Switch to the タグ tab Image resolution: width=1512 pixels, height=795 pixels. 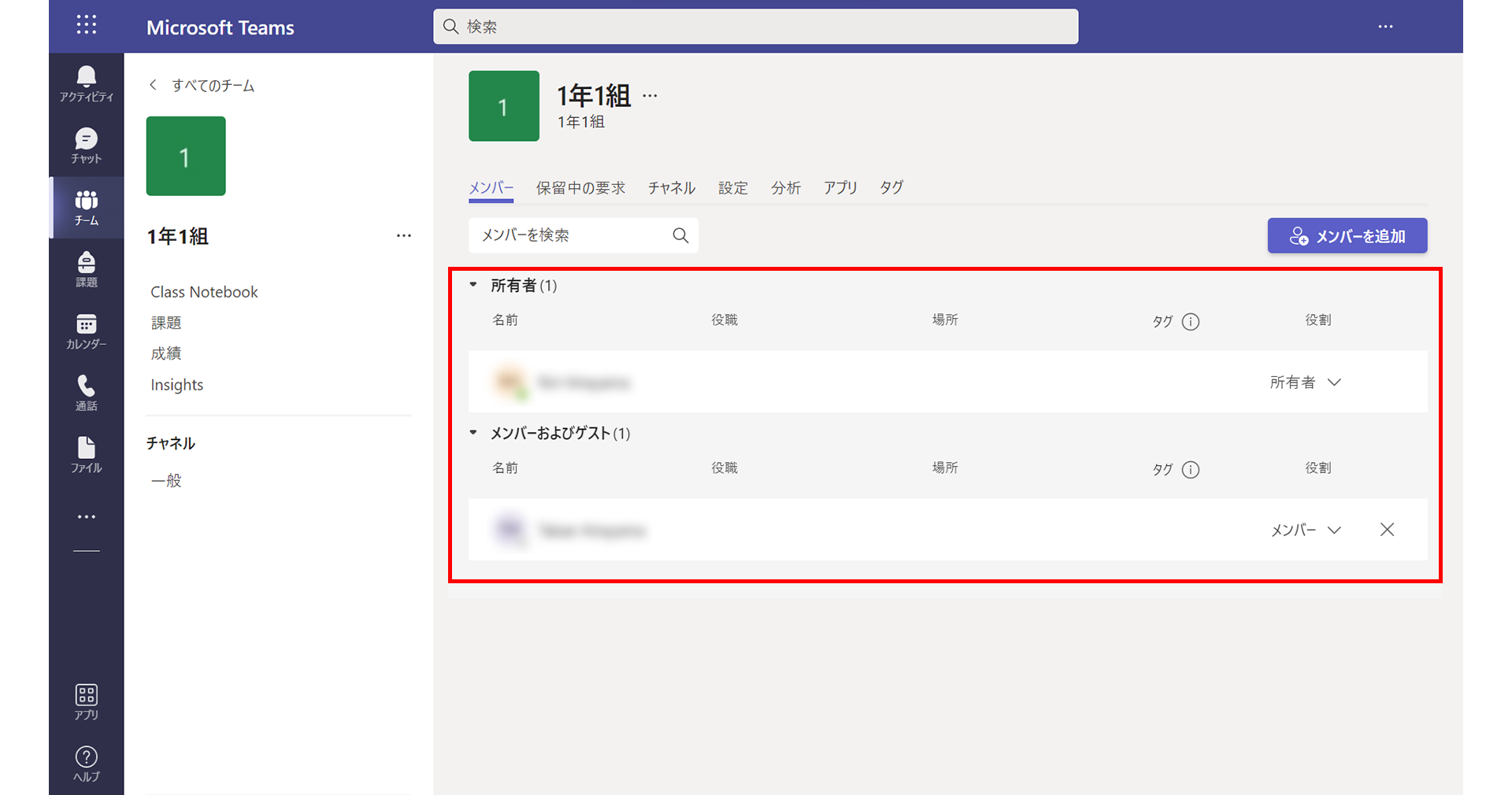[x=891, y=188]
